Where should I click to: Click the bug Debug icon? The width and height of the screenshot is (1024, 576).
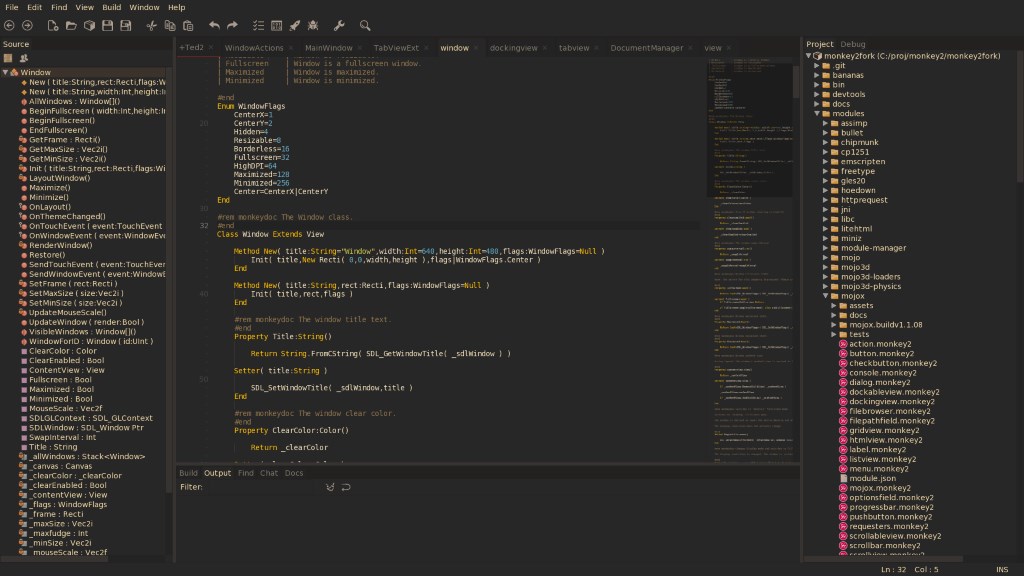[313, 25]
